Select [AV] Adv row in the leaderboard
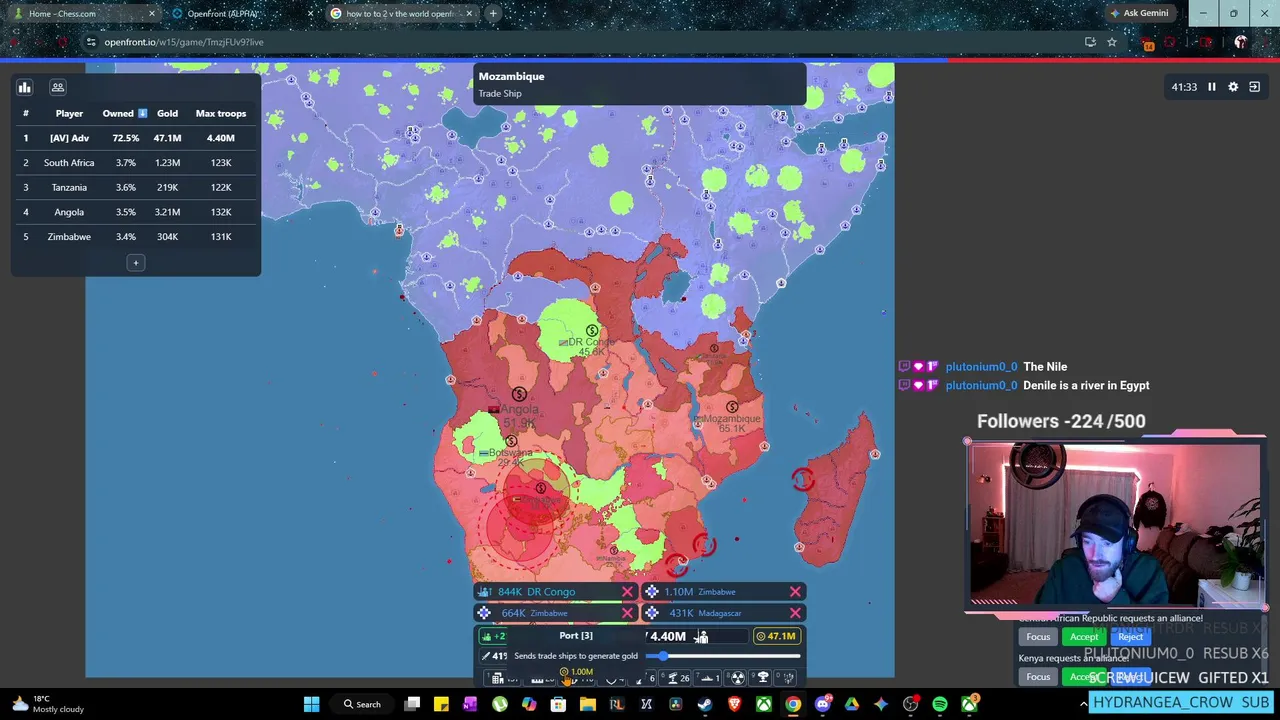 136,138
